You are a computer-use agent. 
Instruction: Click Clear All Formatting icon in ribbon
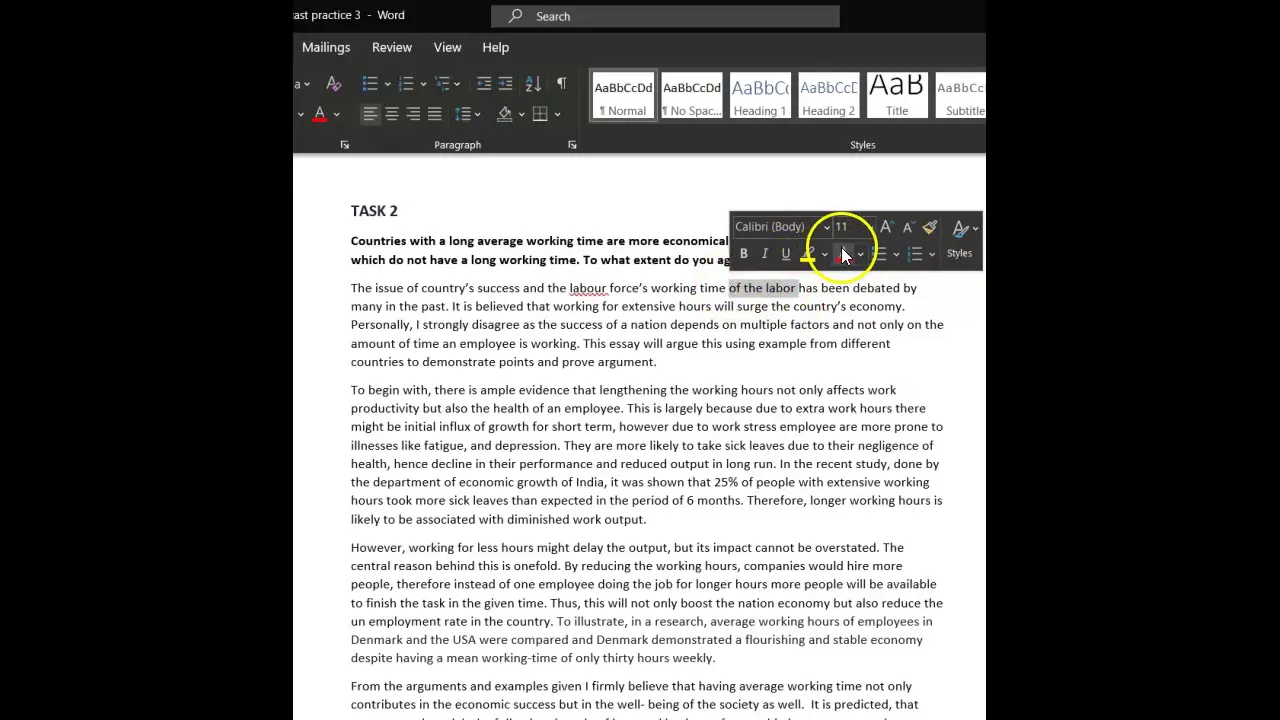334,84
